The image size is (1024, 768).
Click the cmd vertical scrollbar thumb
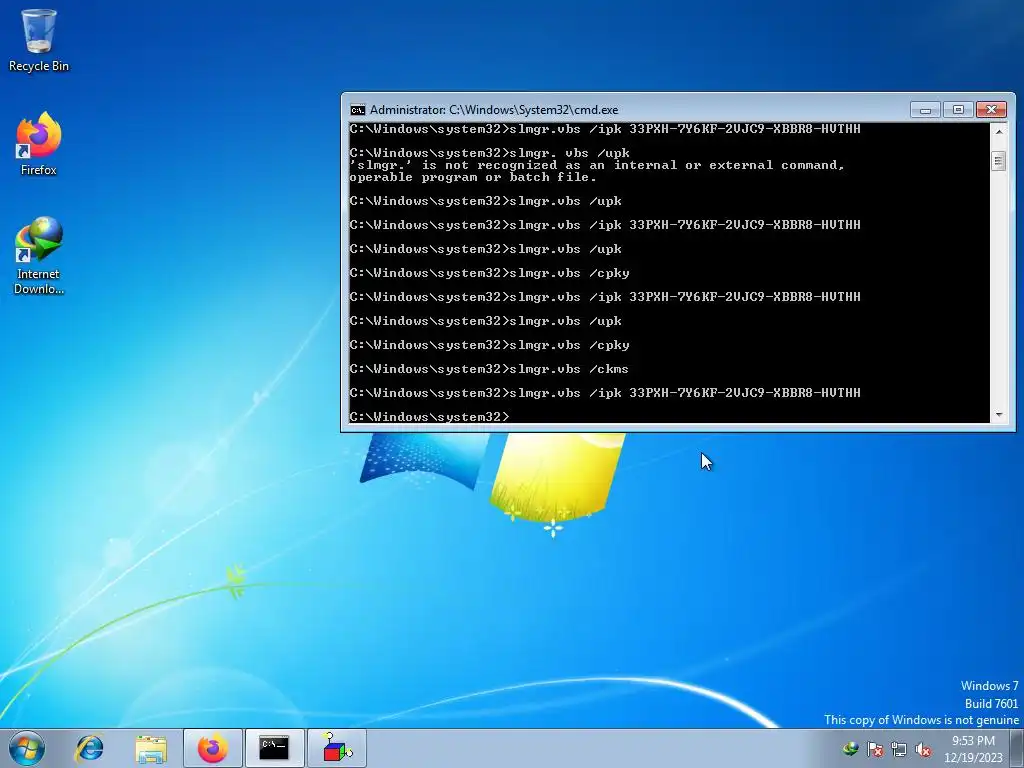(x=999, y=161)
